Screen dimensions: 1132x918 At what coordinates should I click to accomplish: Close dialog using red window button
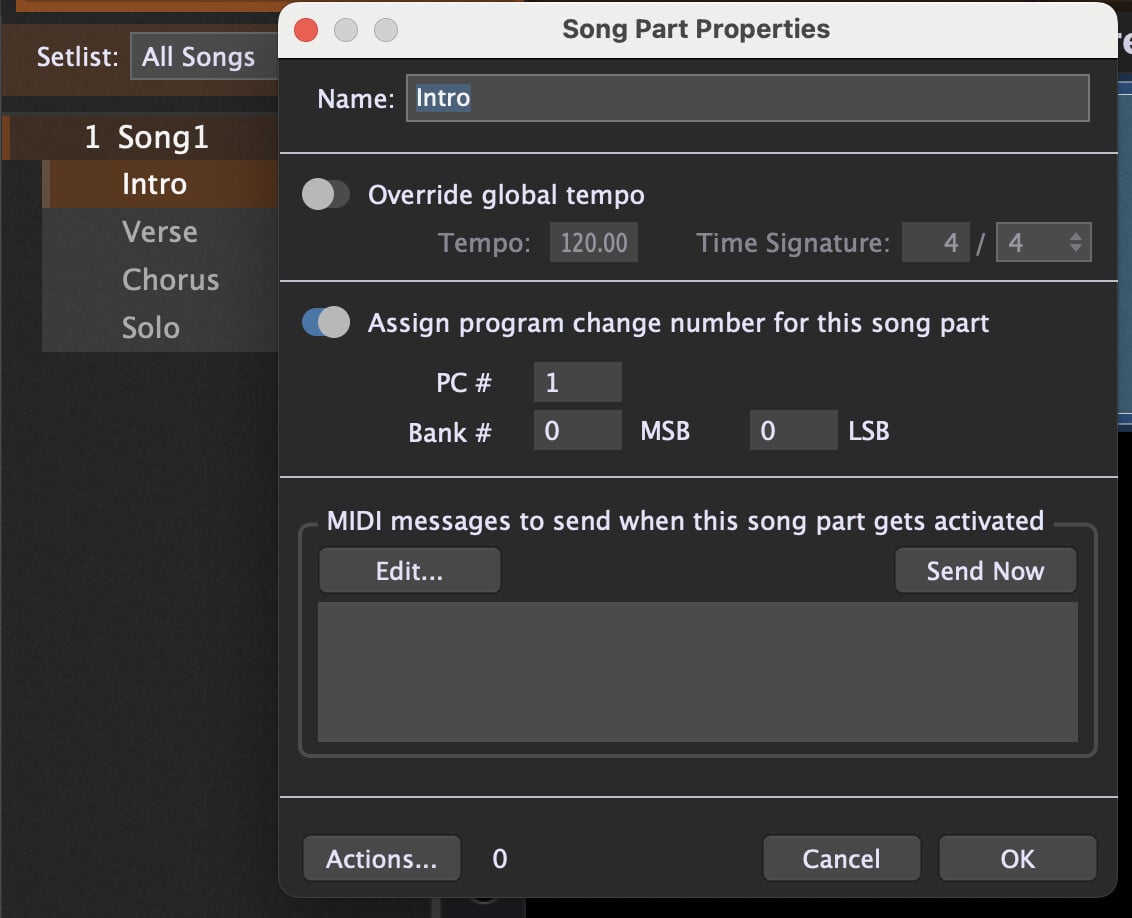click(x=306, y=30)
